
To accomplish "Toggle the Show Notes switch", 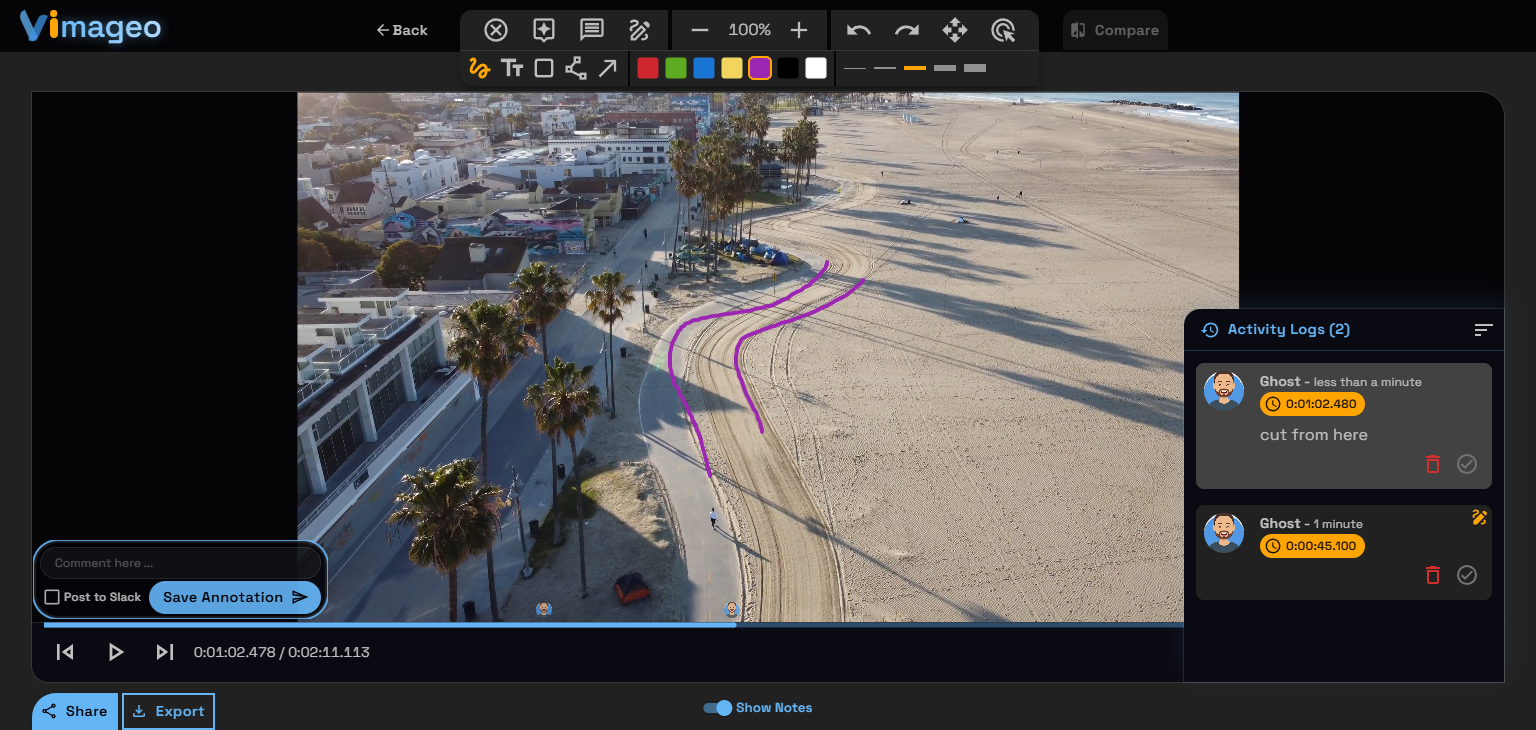I will pos(718,708).
